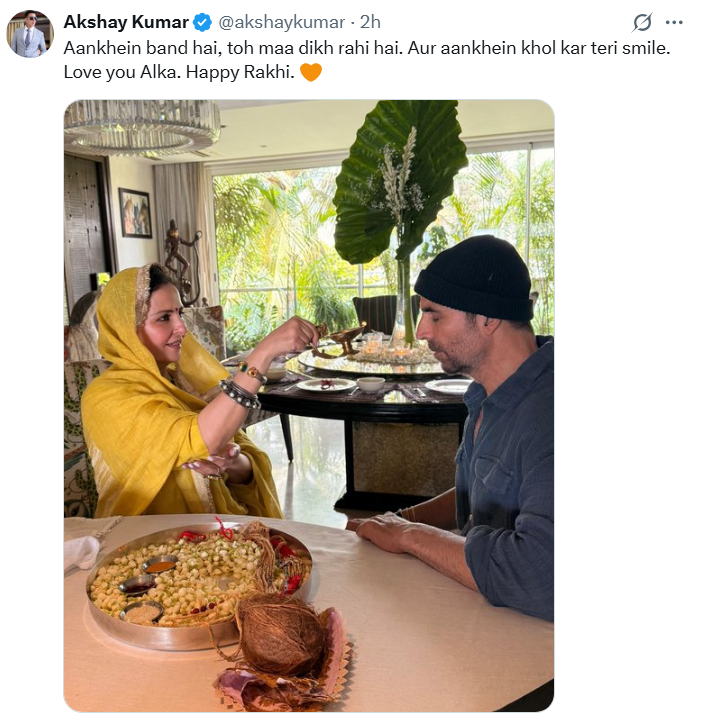This screenshot has height=724, width=701.
Task: Open the three-dot more options menu
Action: pos(674,22)
